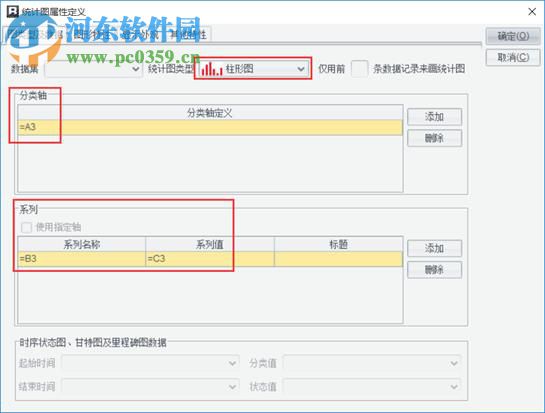545x413 pixels.
Task: Open the 分类值 dropdown
Action: pos(372,363)
